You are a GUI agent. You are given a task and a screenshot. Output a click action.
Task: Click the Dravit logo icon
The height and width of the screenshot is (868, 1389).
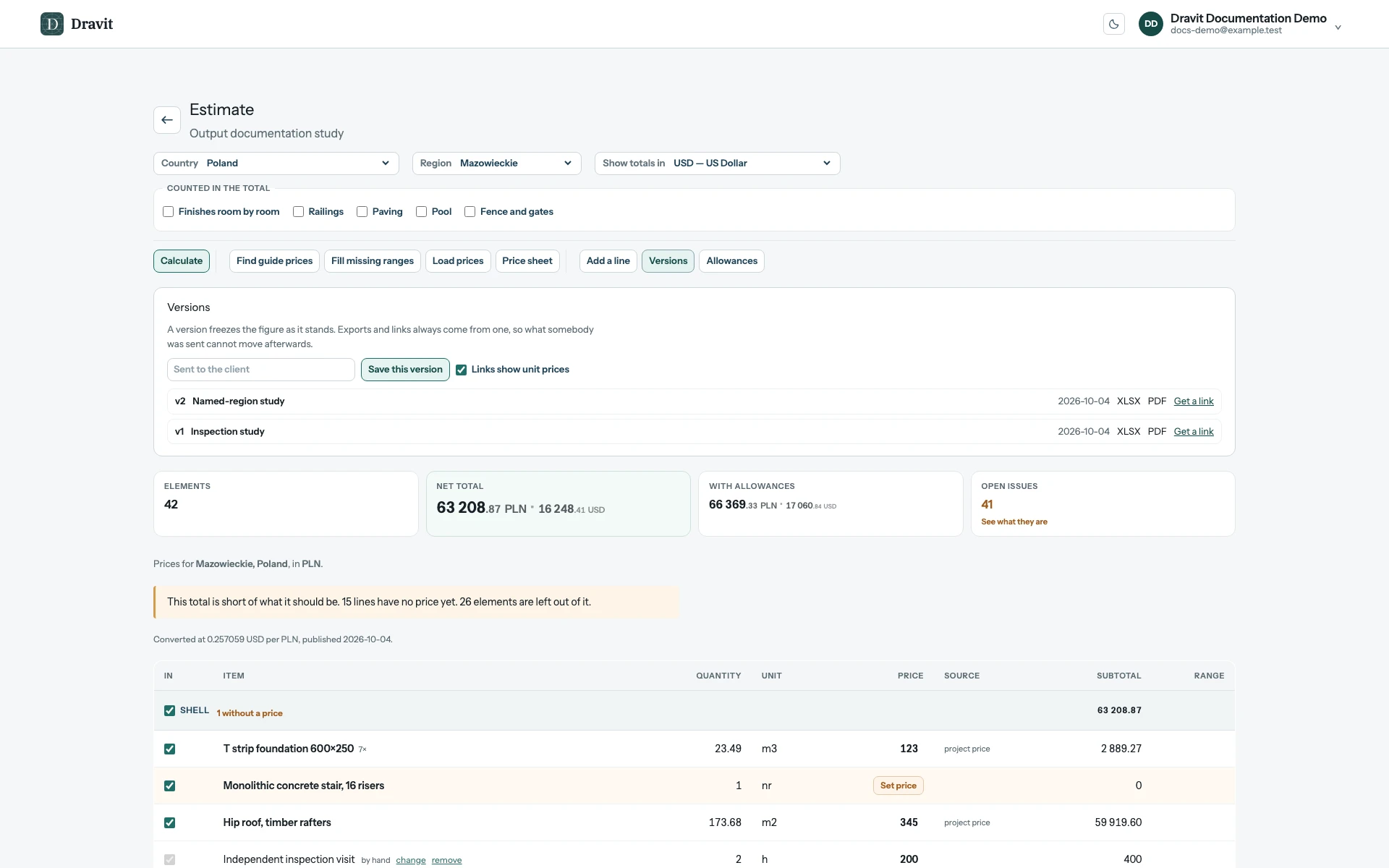(x=52, y=24)
